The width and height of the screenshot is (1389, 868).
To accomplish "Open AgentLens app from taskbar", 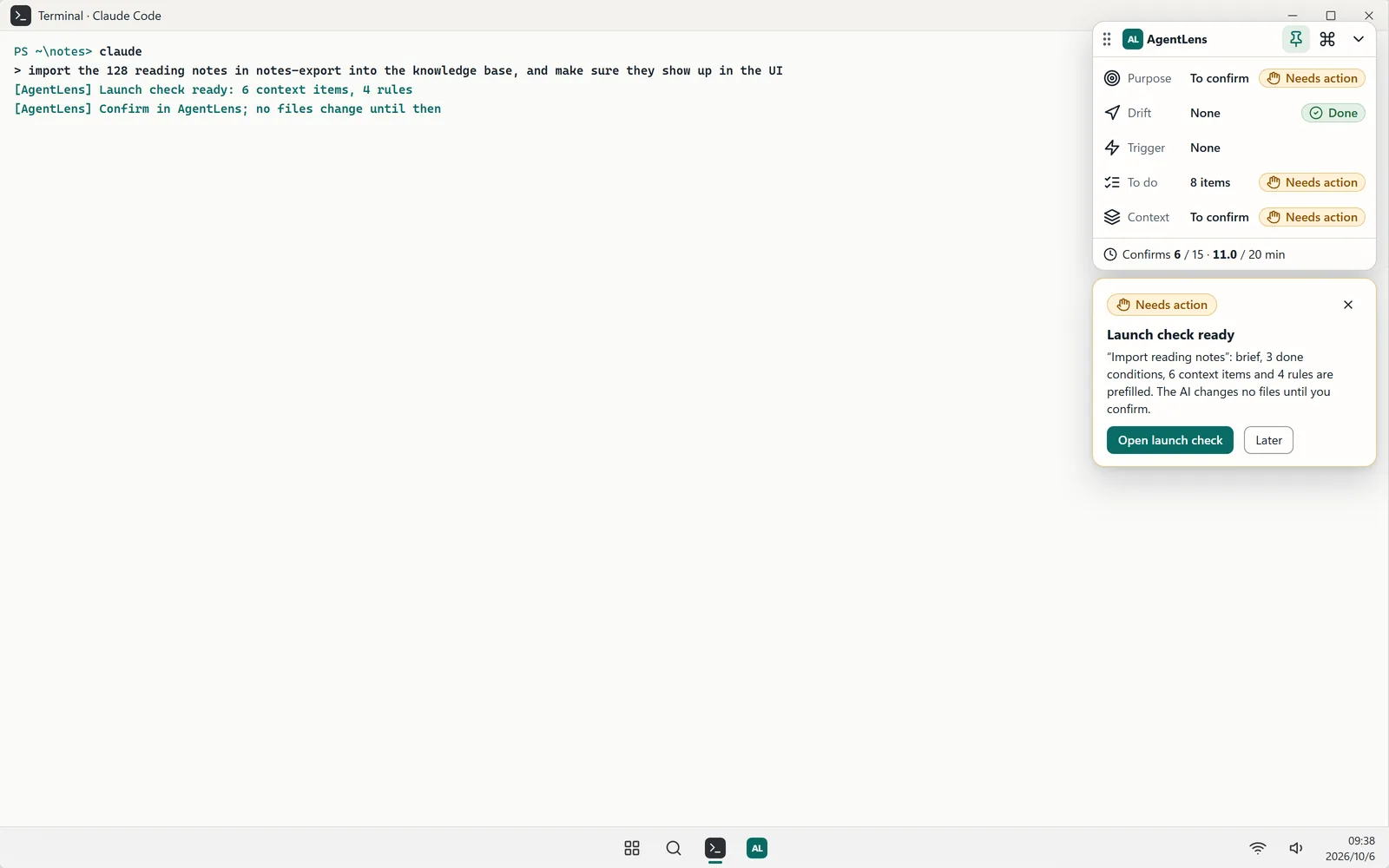I will click(757, 848).
